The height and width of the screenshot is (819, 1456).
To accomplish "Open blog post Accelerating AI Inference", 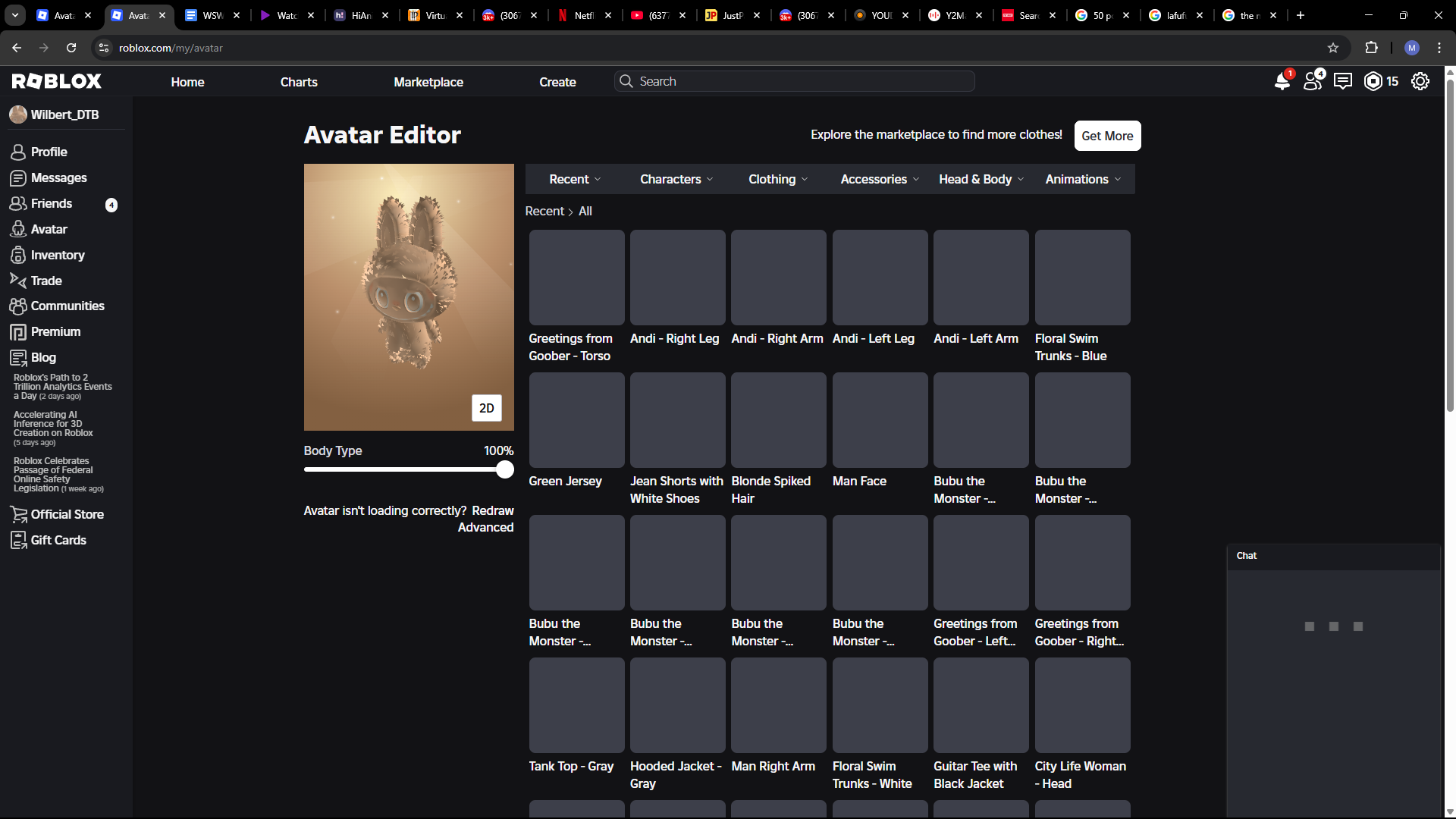I will 53,428.
